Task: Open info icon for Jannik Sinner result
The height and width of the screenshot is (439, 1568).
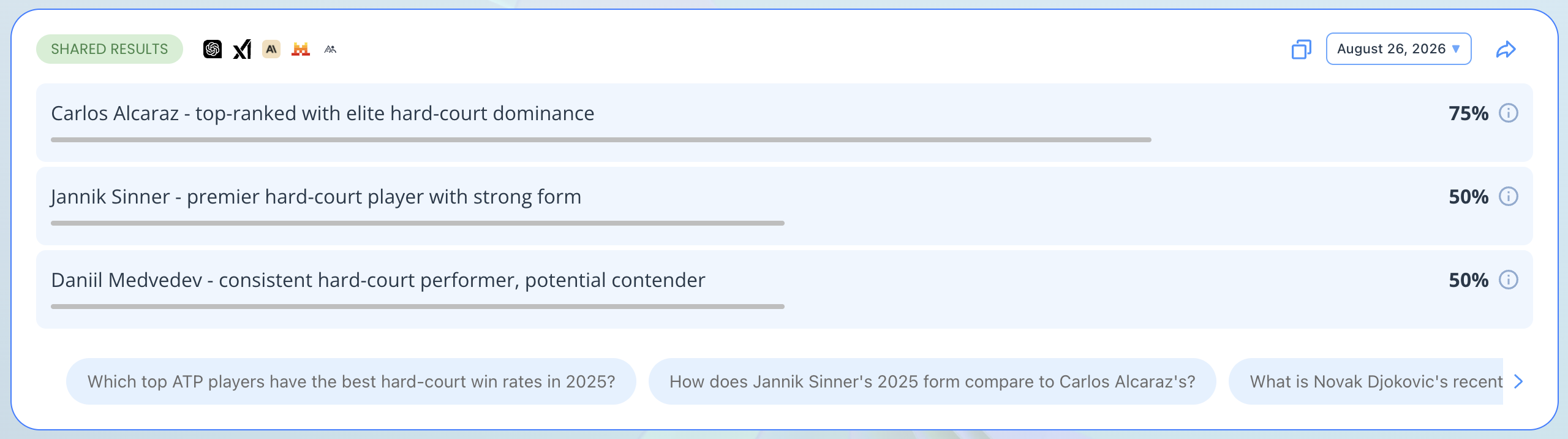Action: 1509,196
